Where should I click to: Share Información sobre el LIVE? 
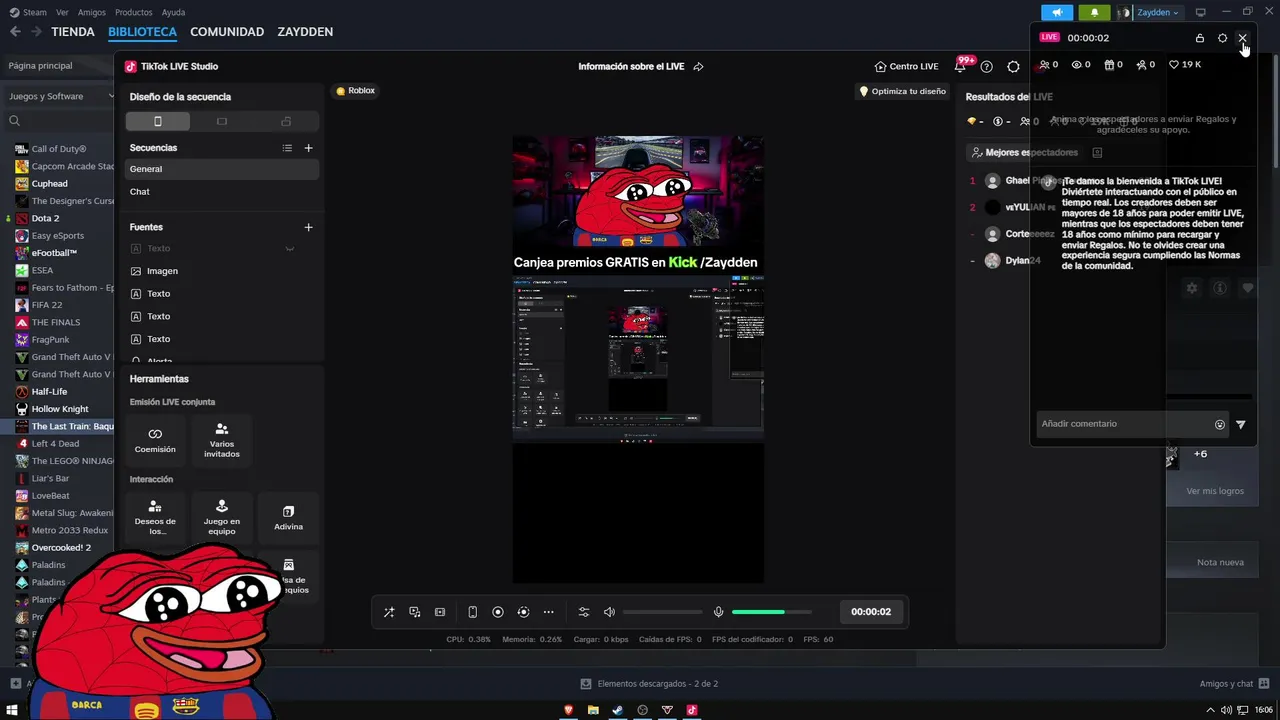698,67
